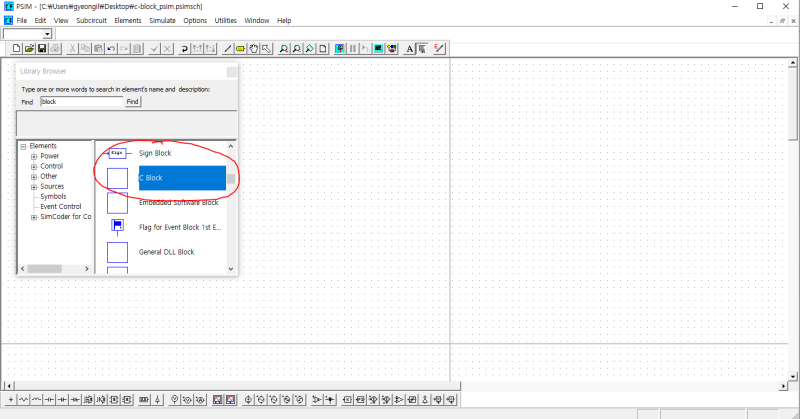Open the Help menu
The image size is (800, 419).
(x=284, y=20)
